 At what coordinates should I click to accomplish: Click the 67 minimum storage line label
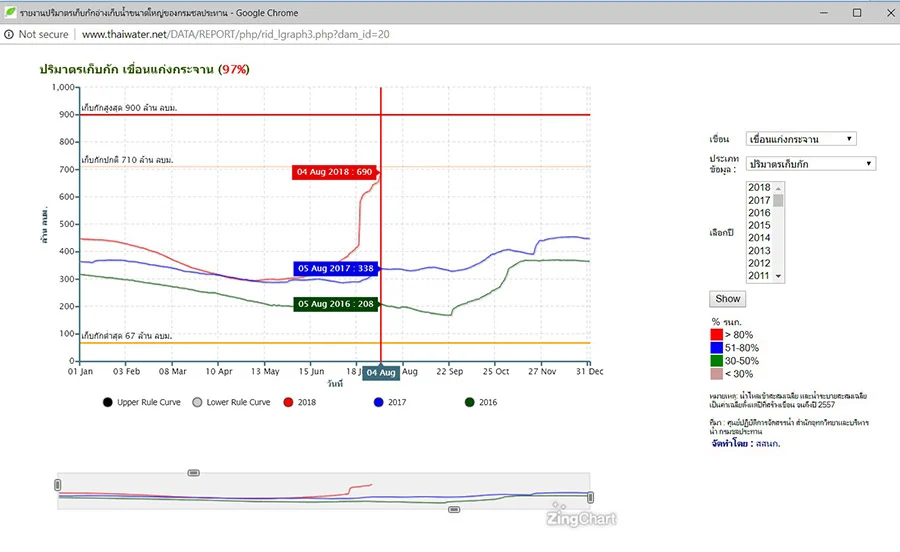pyautogui.click(x=127, y=336)
